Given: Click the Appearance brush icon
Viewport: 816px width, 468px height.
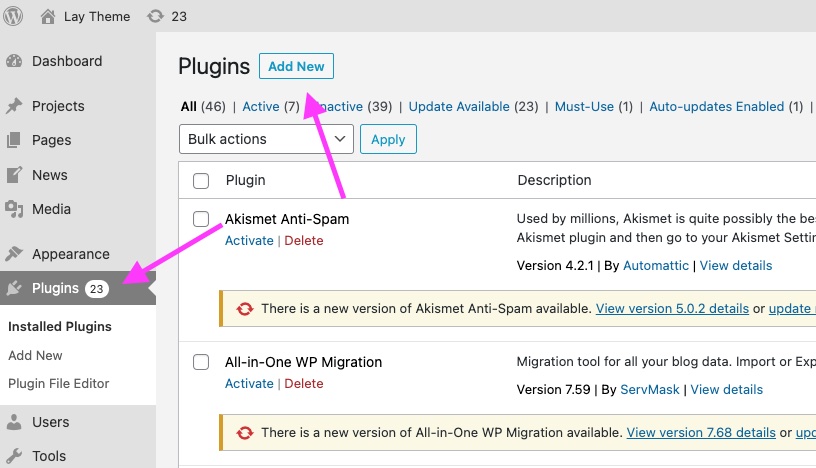Looking at the screenshot, I should (14, 254).
